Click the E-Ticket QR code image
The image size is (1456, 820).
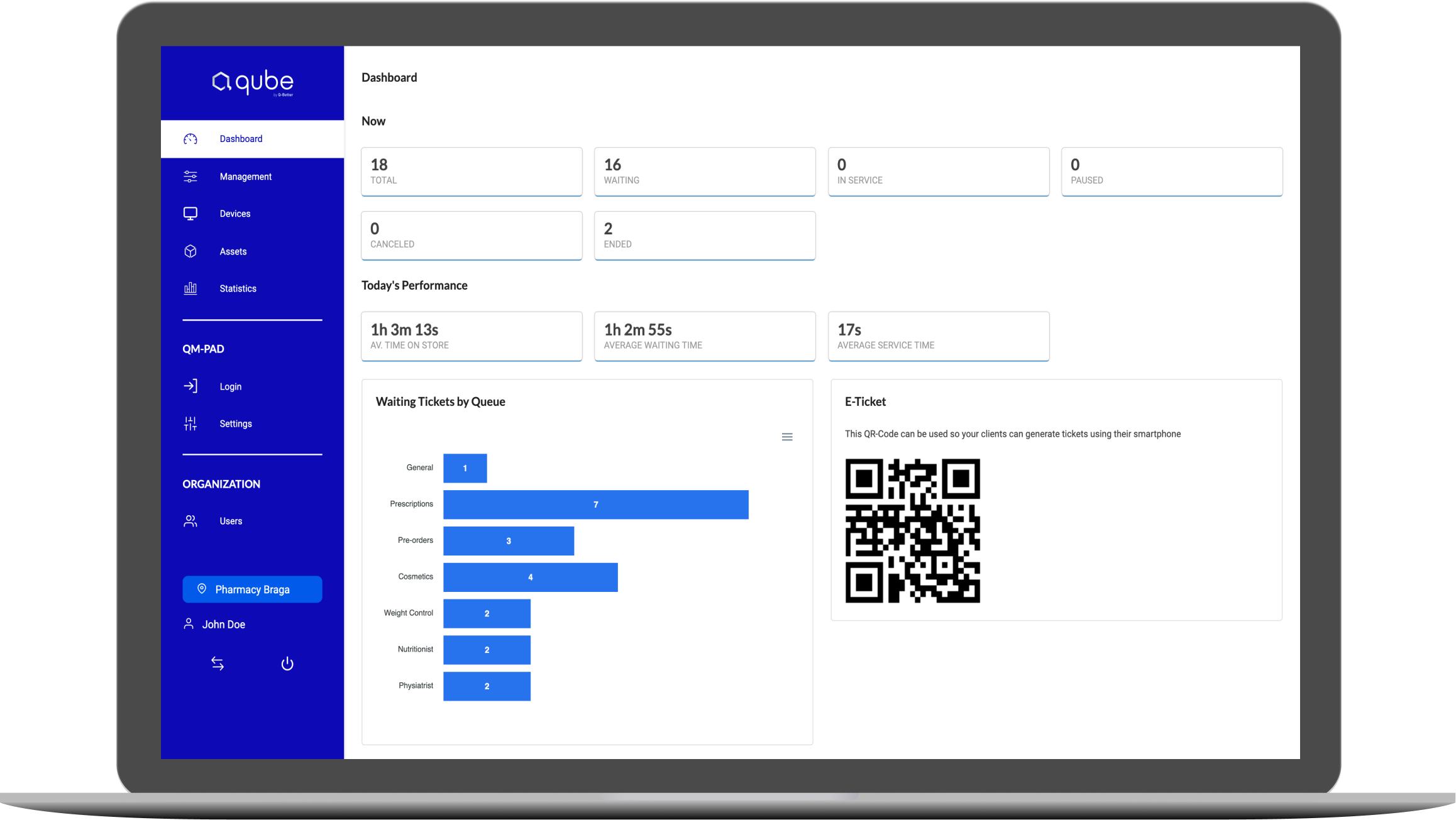pyautogui.click(x=913, y=531)
